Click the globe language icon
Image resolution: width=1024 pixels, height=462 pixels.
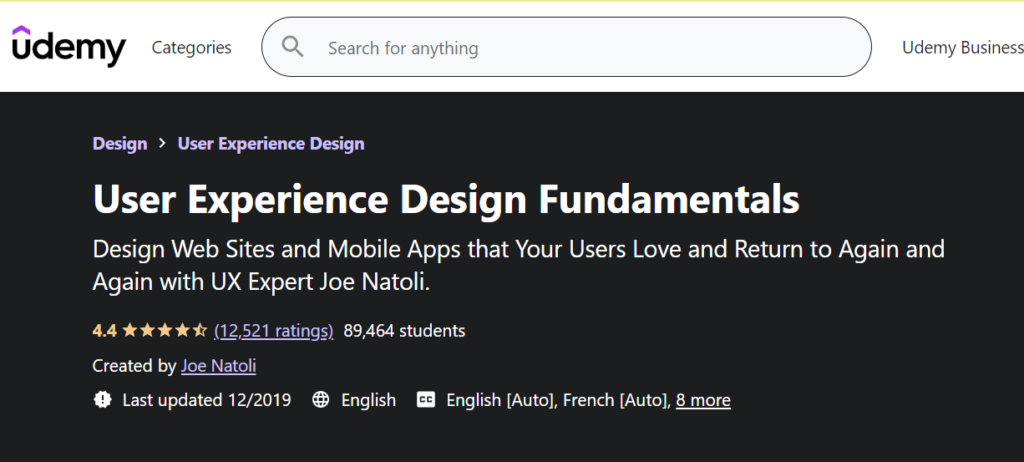click(321, 400)
